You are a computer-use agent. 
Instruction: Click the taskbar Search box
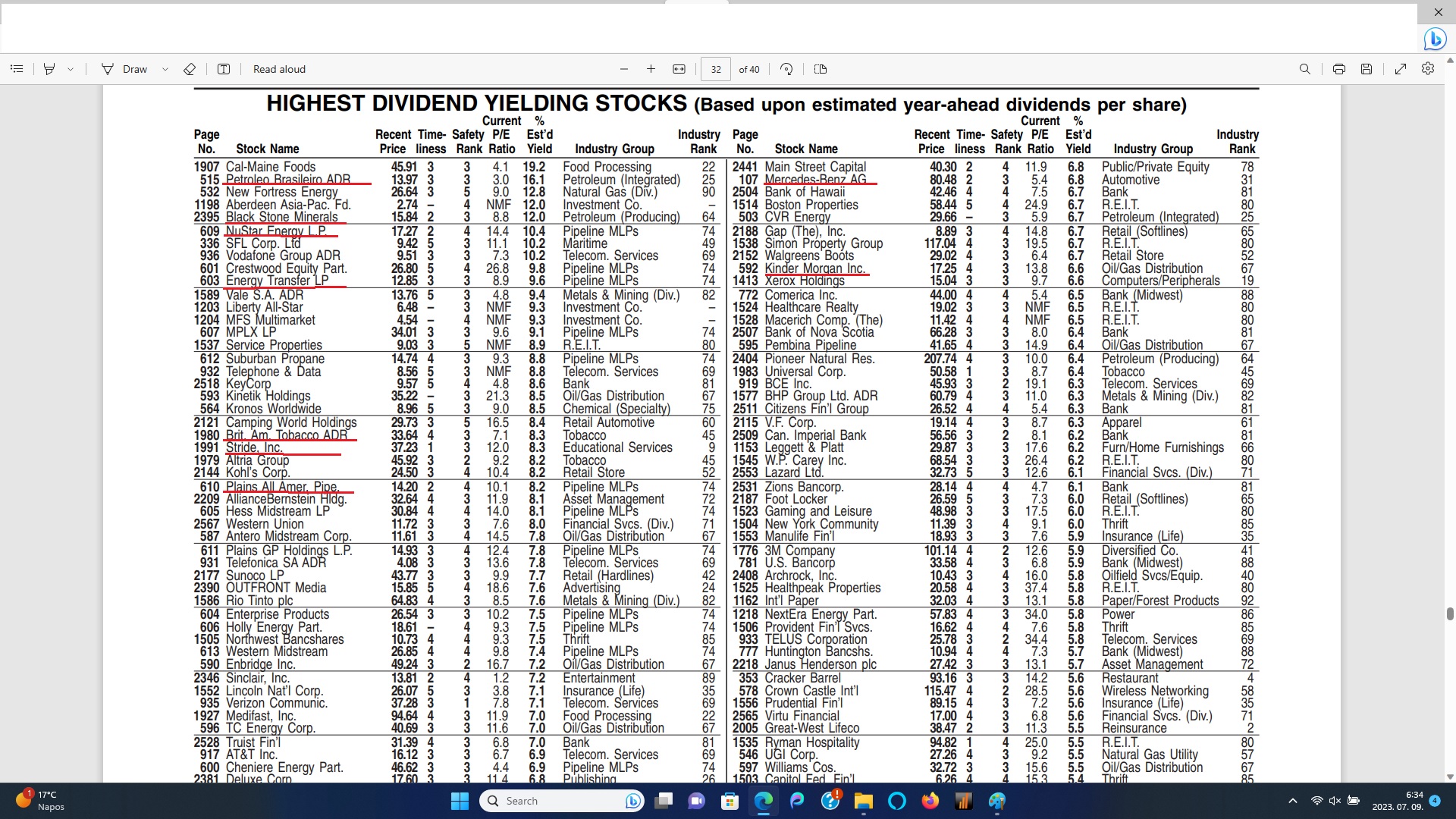(x=563, y=801)
